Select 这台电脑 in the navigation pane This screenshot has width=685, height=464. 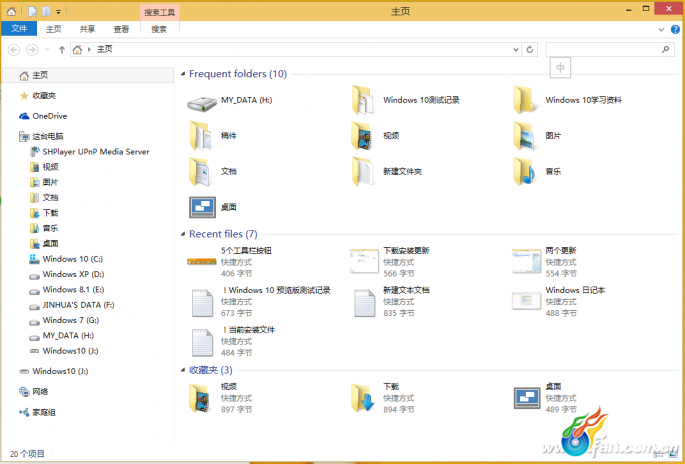(42, 136)
